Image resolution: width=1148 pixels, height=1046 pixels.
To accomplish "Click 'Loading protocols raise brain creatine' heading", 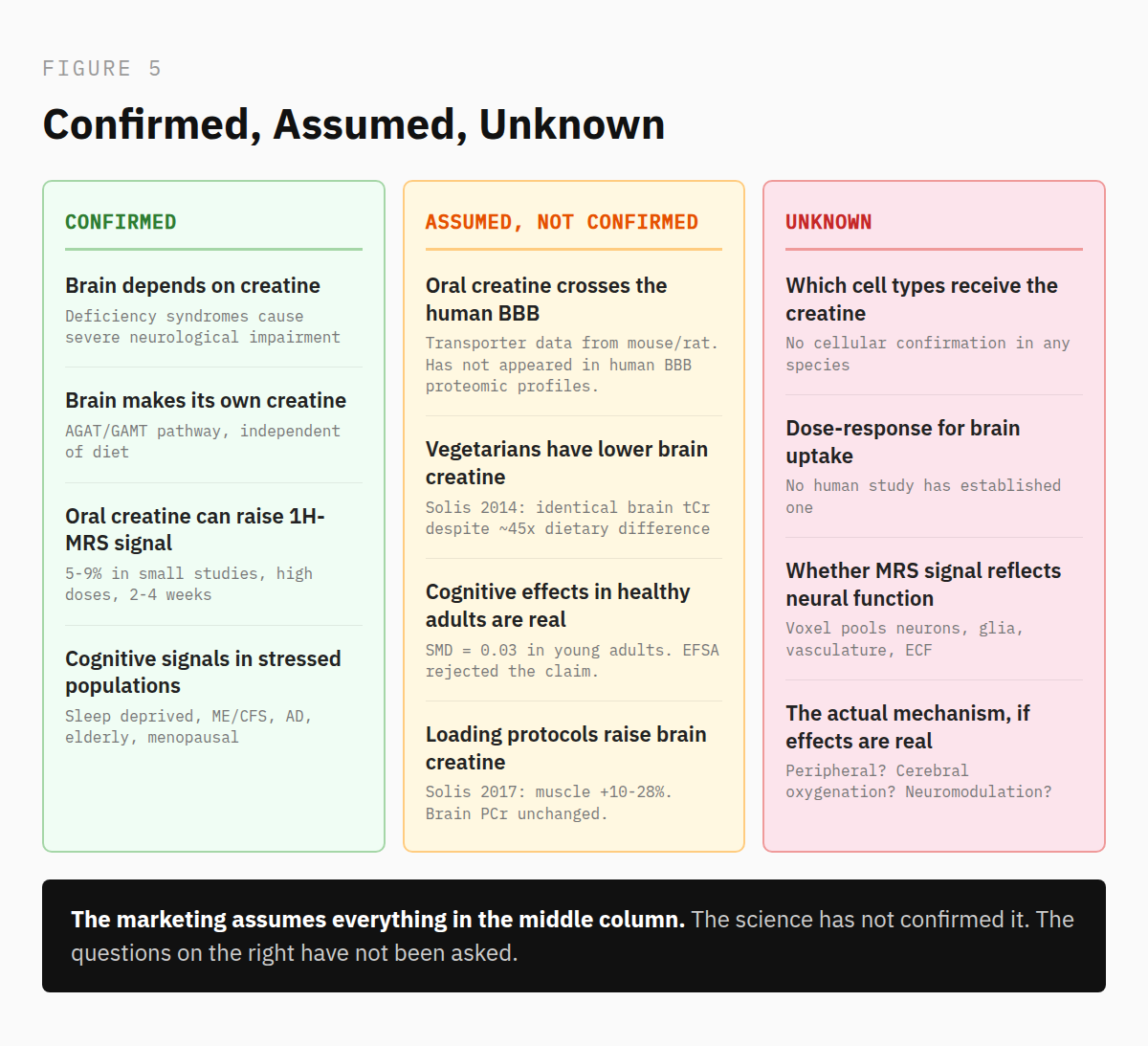I will [x=565, y=747].
